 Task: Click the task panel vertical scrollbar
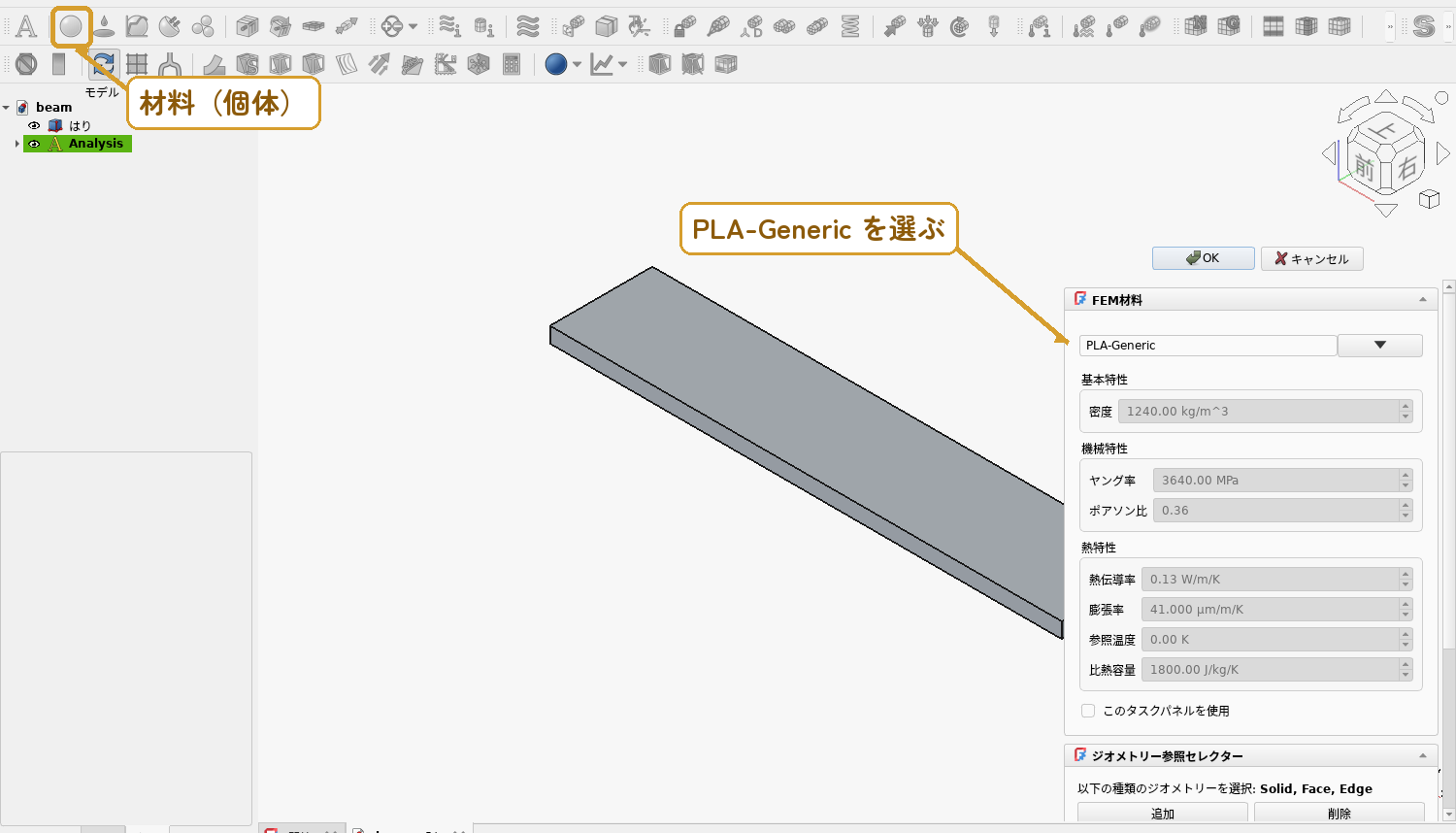click(x=1448, y=550)
